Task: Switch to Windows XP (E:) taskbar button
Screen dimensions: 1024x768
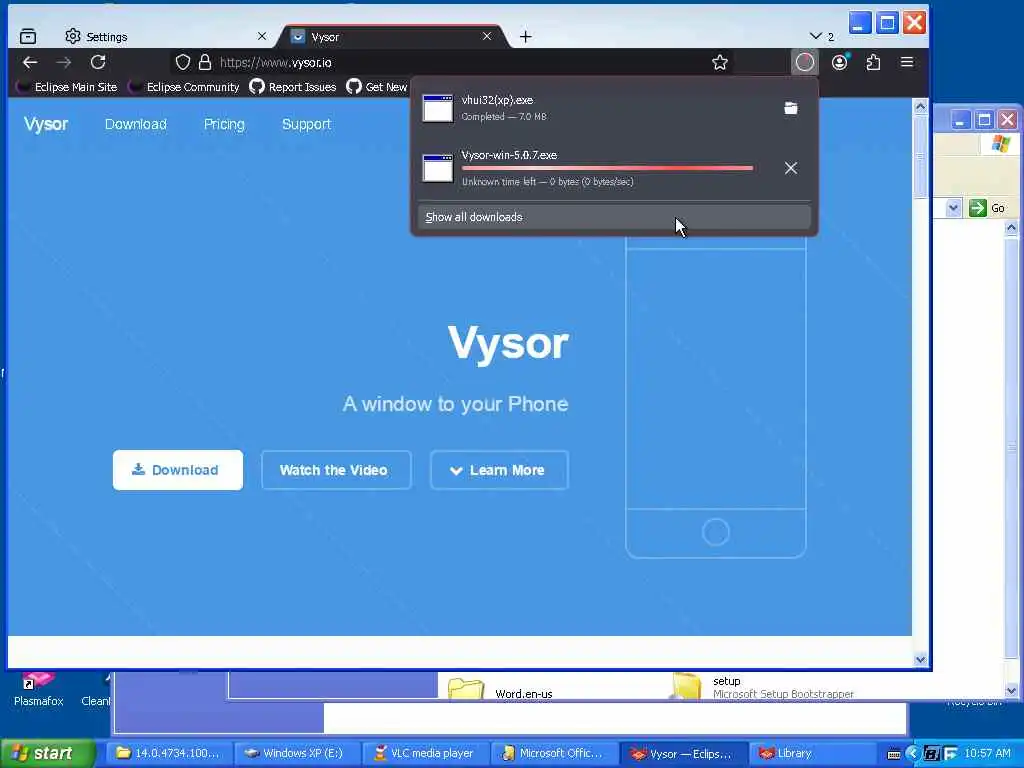Action: click(x=296, y=753)
